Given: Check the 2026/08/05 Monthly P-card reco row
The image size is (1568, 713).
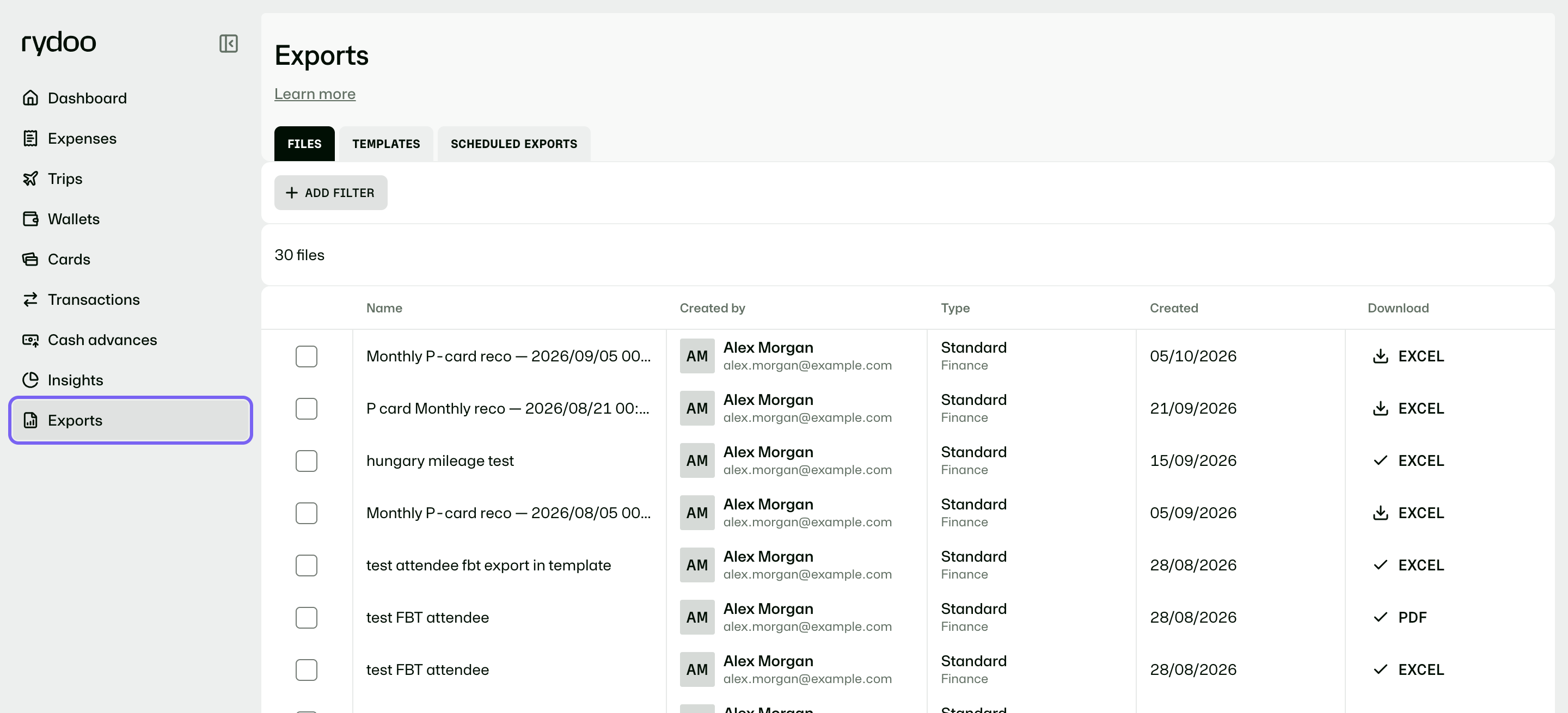Looking at the screenshot, I should pos(306,513).
